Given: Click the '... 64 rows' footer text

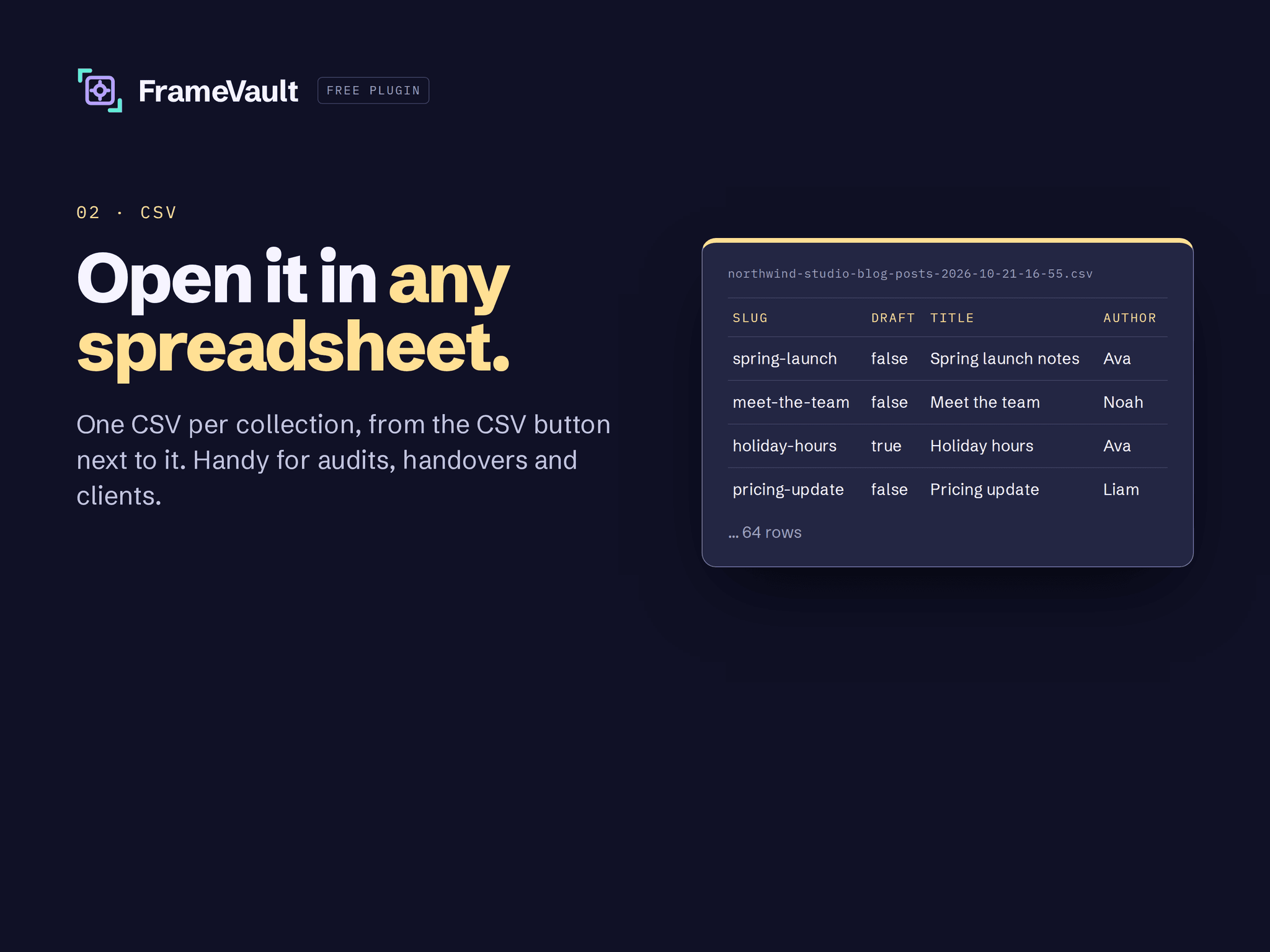Looking at the screenshot, I should (765, 532).
